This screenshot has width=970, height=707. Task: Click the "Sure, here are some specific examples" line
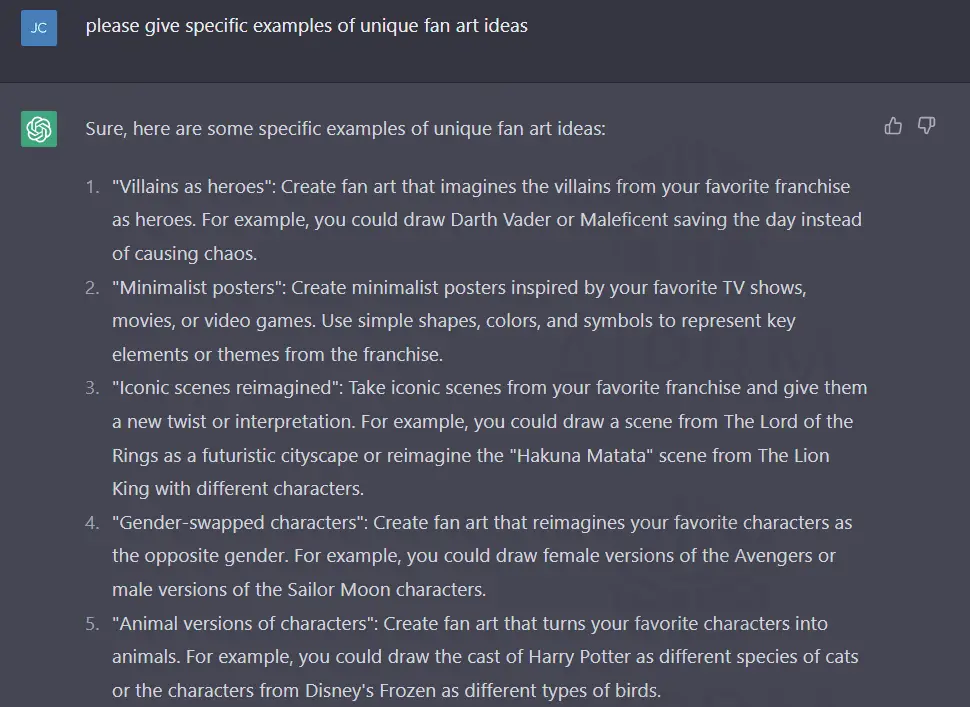point(345,129)
